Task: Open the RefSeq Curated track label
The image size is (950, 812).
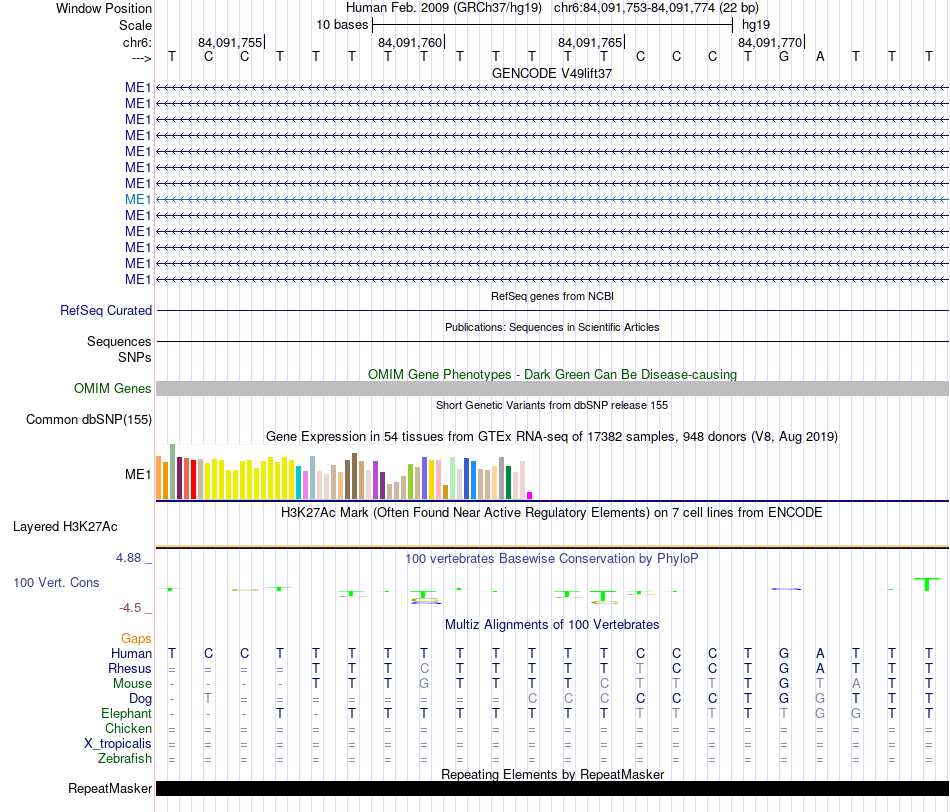Action: [x=105, y=310]
